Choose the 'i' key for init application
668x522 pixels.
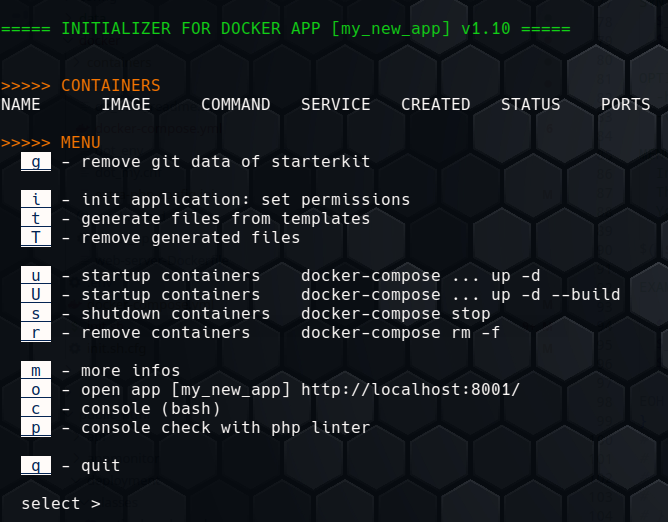tap(36, 199)
